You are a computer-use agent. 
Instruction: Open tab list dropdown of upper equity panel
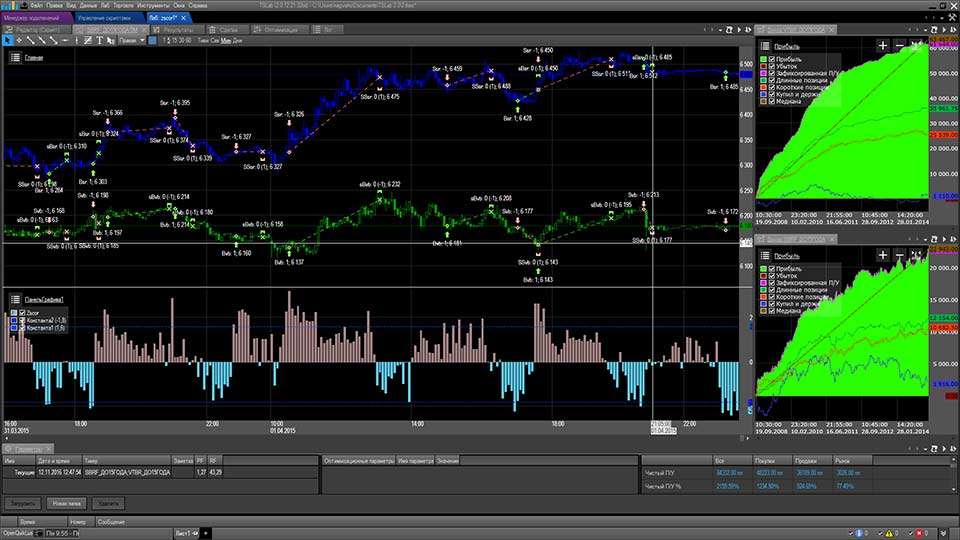925,29
